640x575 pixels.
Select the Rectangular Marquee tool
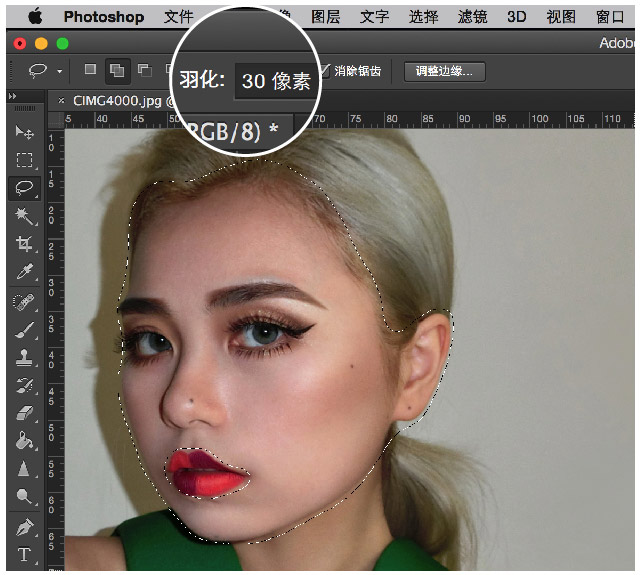(x=25, y=160)
